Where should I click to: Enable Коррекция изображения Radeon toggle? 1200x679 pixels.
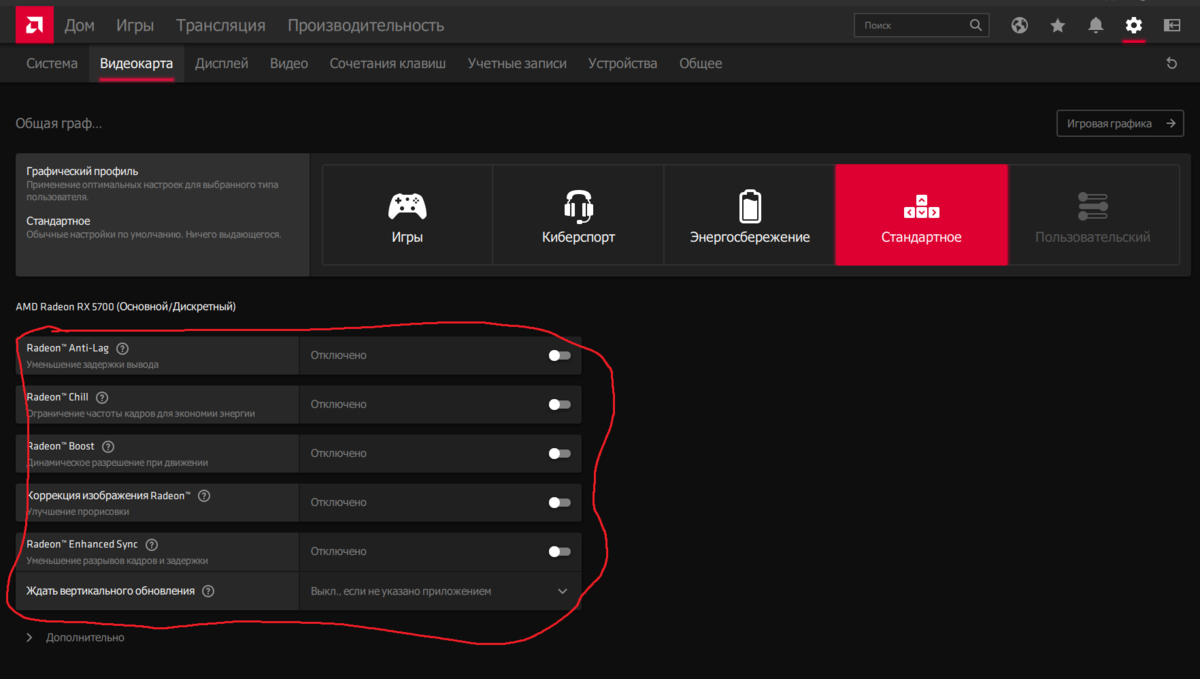560,502
